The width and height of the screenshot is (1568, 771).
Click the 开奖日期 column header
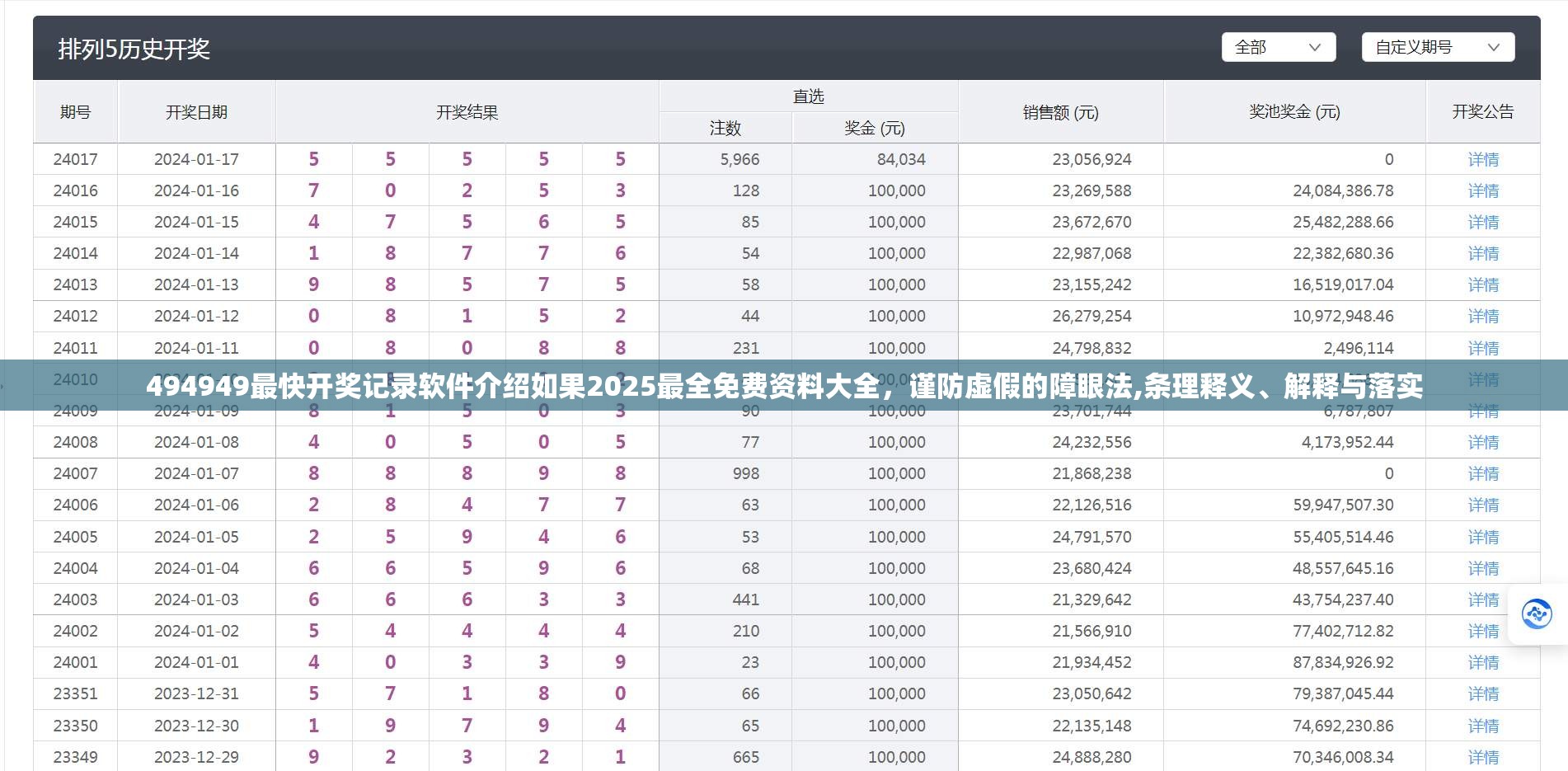tap(196, 111)
